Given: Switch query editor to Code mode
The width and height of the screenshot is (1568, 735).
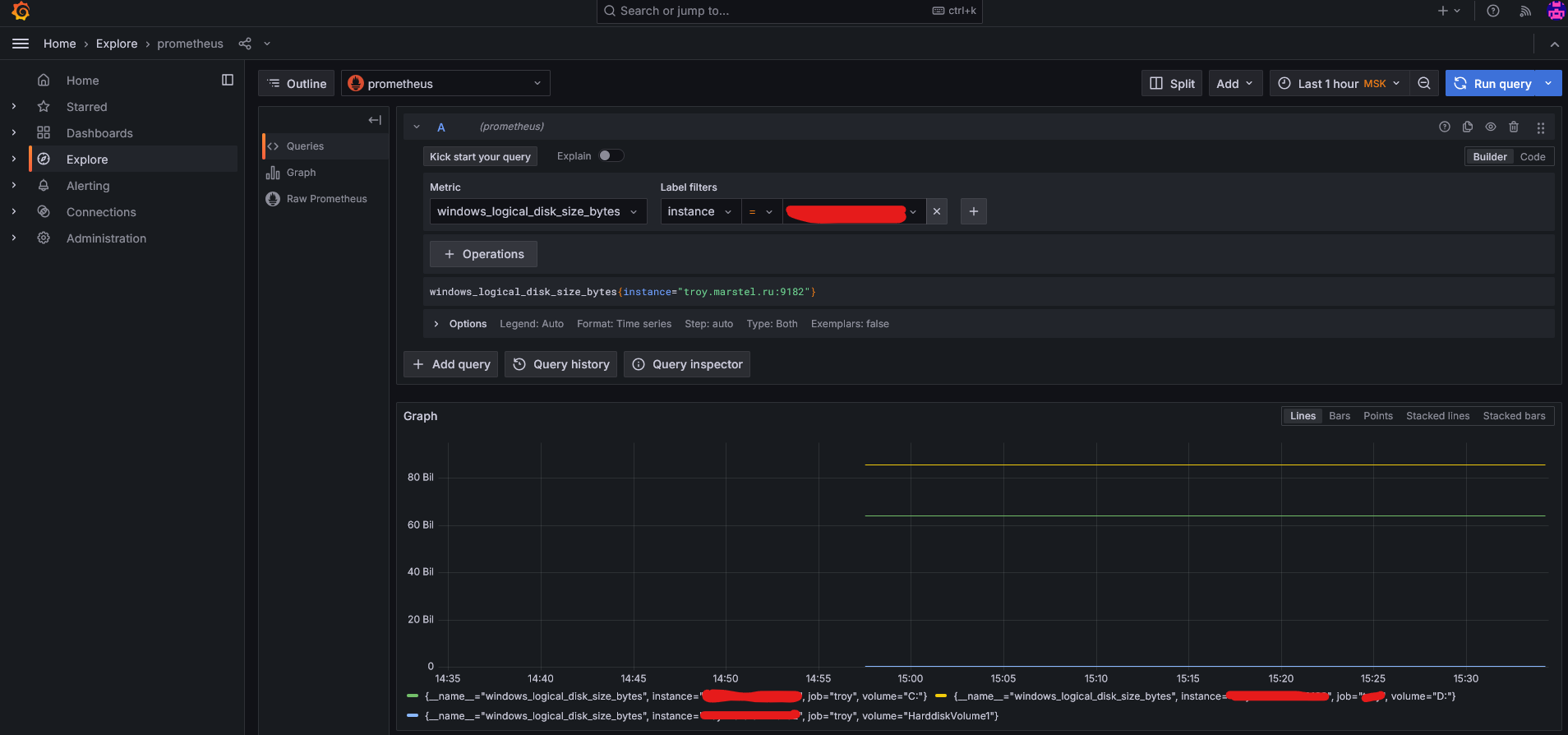Looking at the screenshot, I should (x=1533, y=156).
